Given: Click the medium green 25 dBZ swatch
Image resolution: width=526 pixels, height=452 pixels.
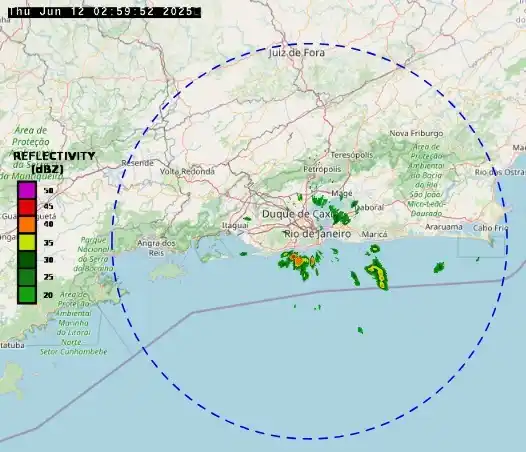Looking at the screenshot, I should [x=27, y=277].
